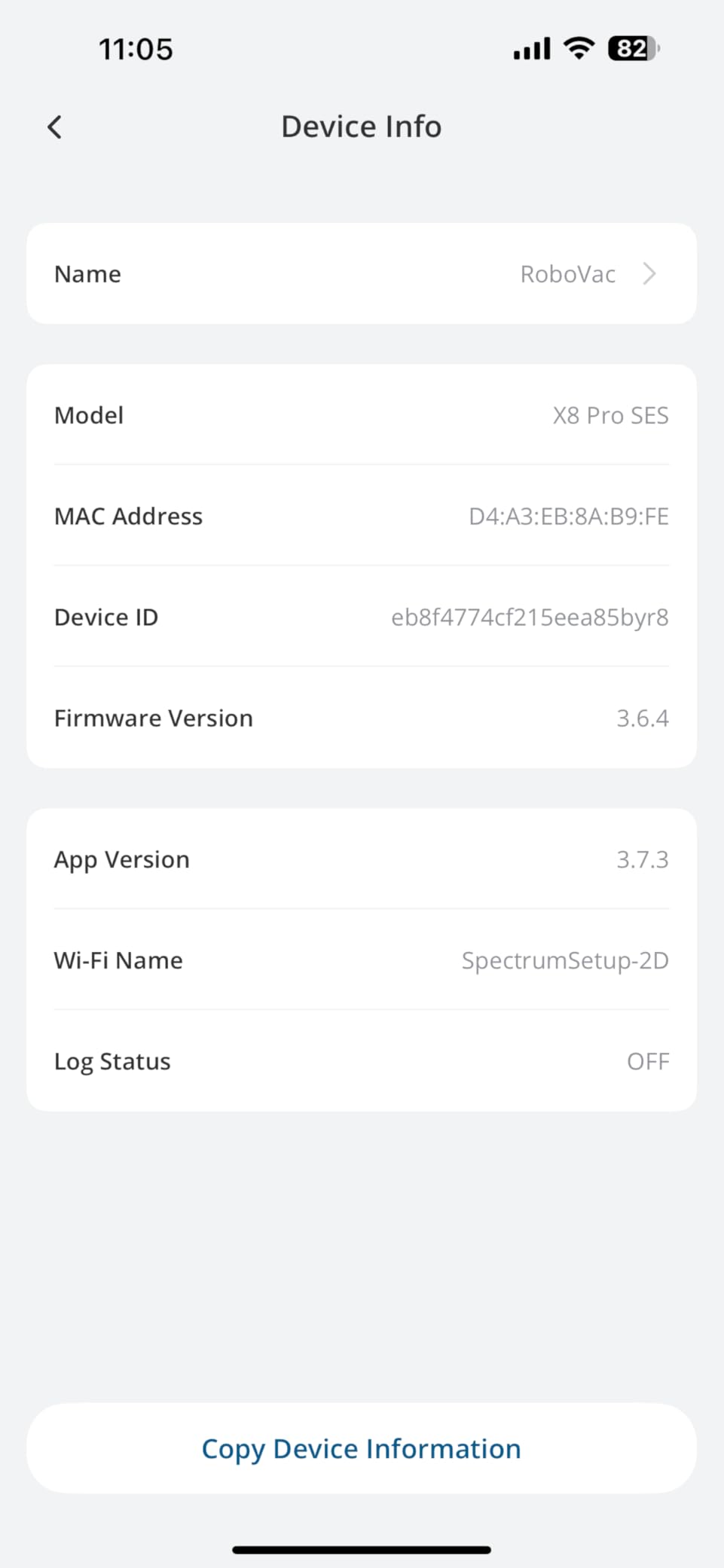Select the RoboVac name value
Screen dimensions: 724x1568
(x=568, y=274)
